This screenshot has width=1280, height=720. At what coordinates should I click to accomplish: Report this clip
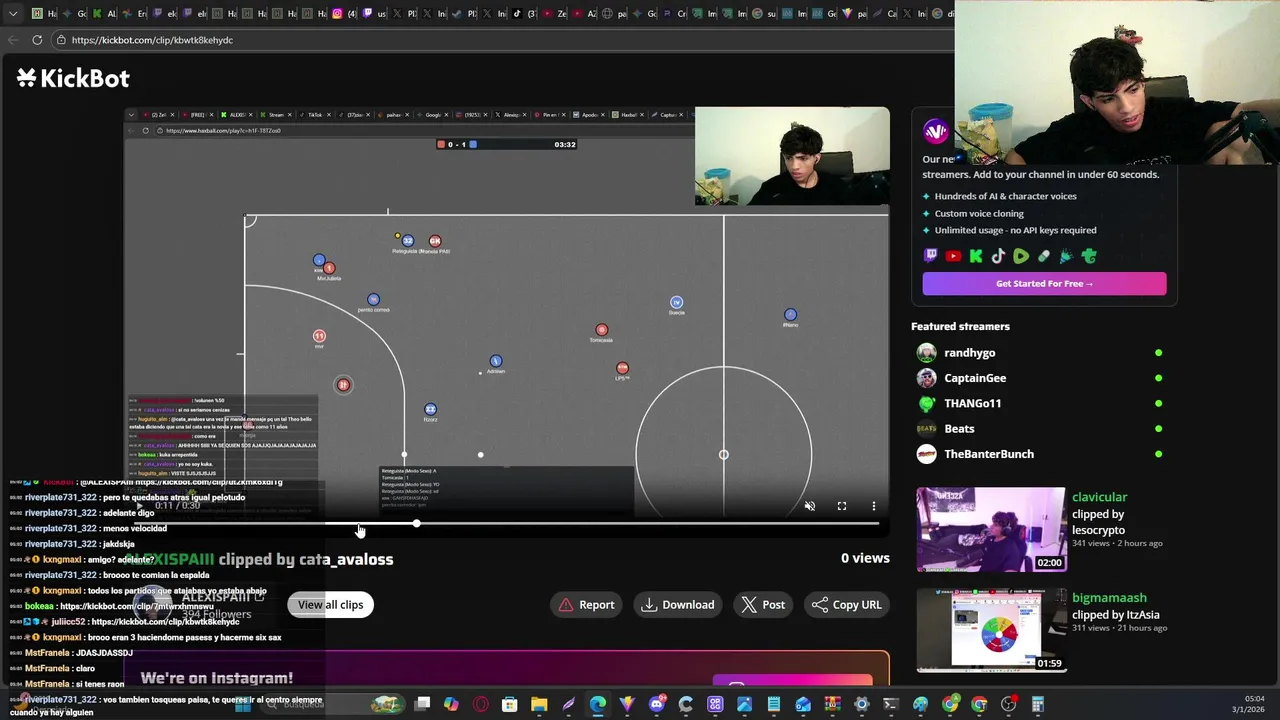[586, 604]
